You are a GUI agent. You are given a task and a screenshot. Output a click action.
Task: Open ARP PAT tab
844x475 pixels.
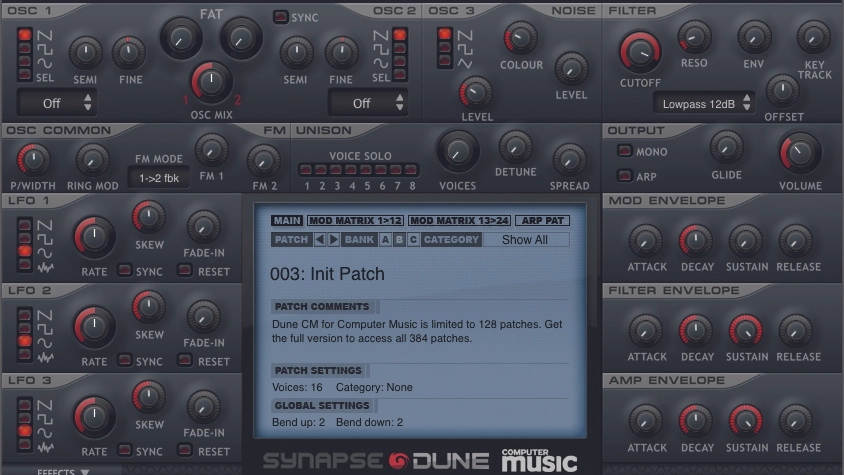543,221
